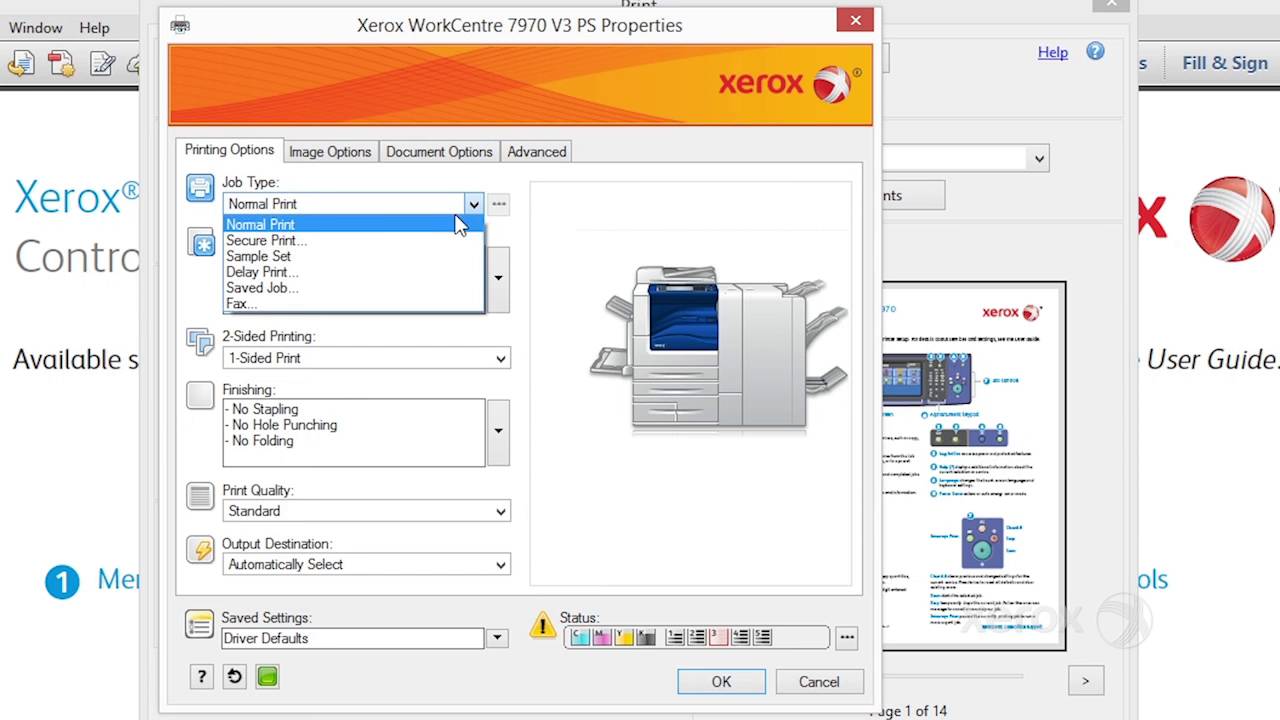The width and height of the screenshot is (1280, 720).
Task: Click the printer icon in dialog title bar
Action: pyautogui.click(x=180, y=25)
